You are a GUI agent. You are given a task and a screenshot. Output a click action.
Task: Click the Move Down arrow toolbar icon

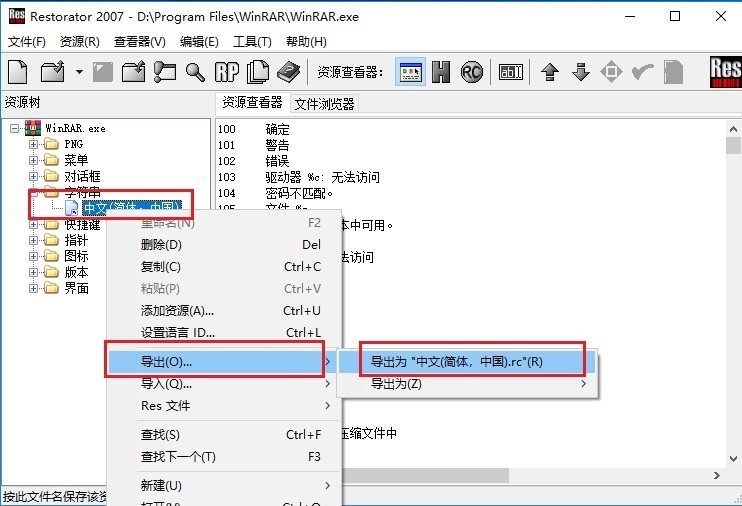click(x=581, y=72)
